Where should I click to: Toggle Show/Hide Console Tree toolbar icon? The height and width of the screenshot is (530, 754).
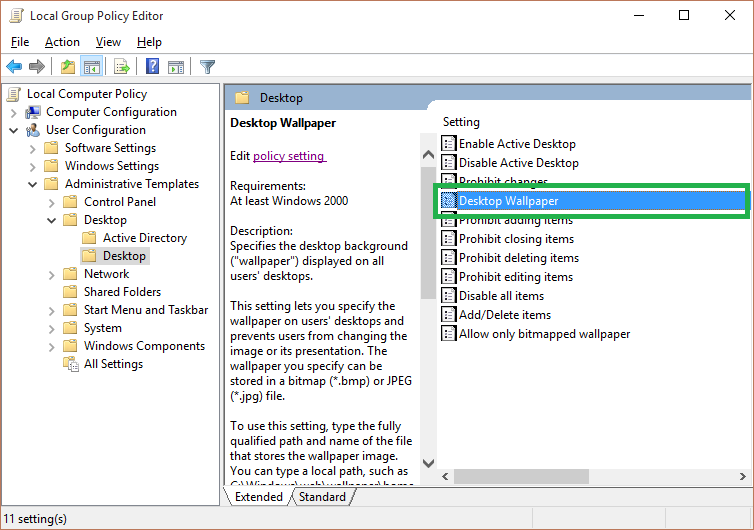tap(91, 66)
